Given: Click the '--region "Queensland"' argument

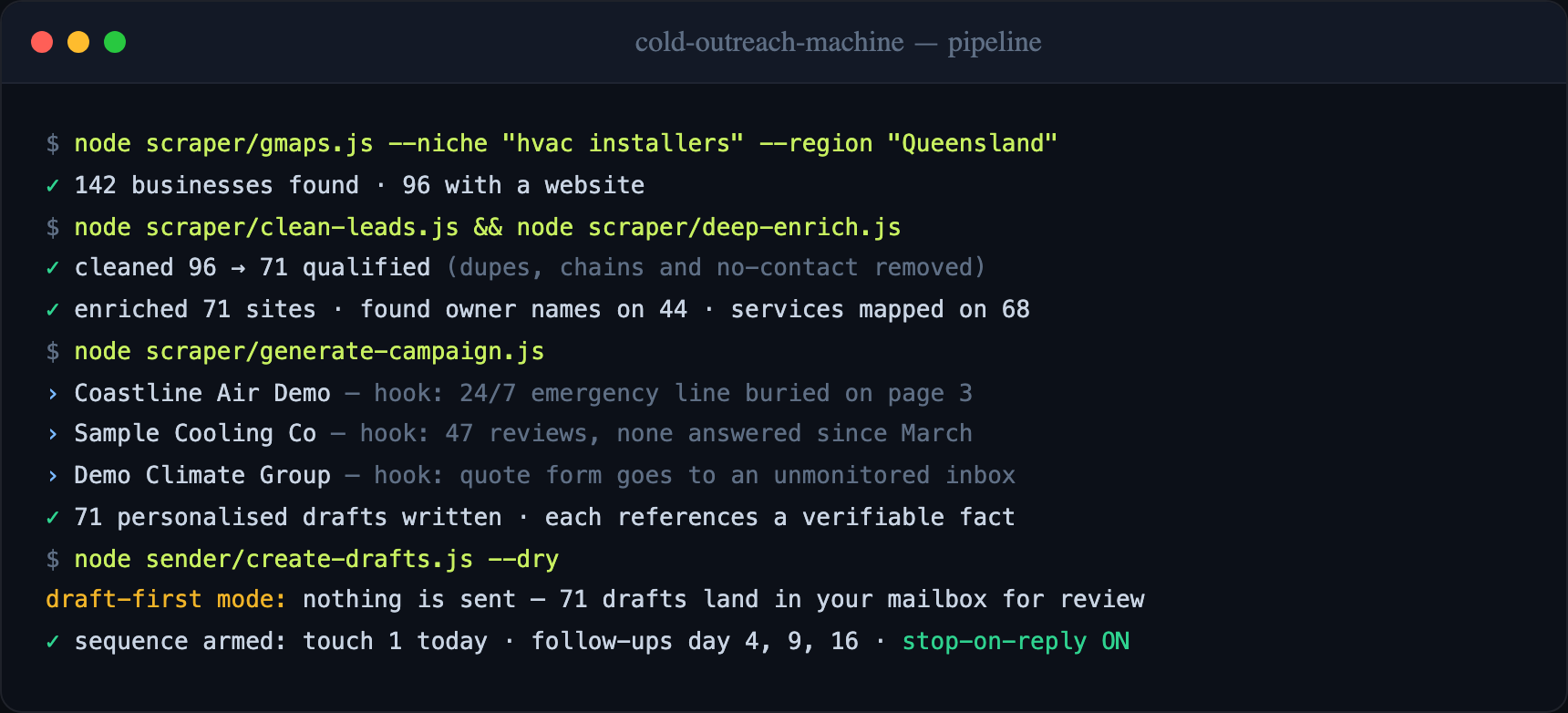Looking at the screenshot, I should point(908,143).
